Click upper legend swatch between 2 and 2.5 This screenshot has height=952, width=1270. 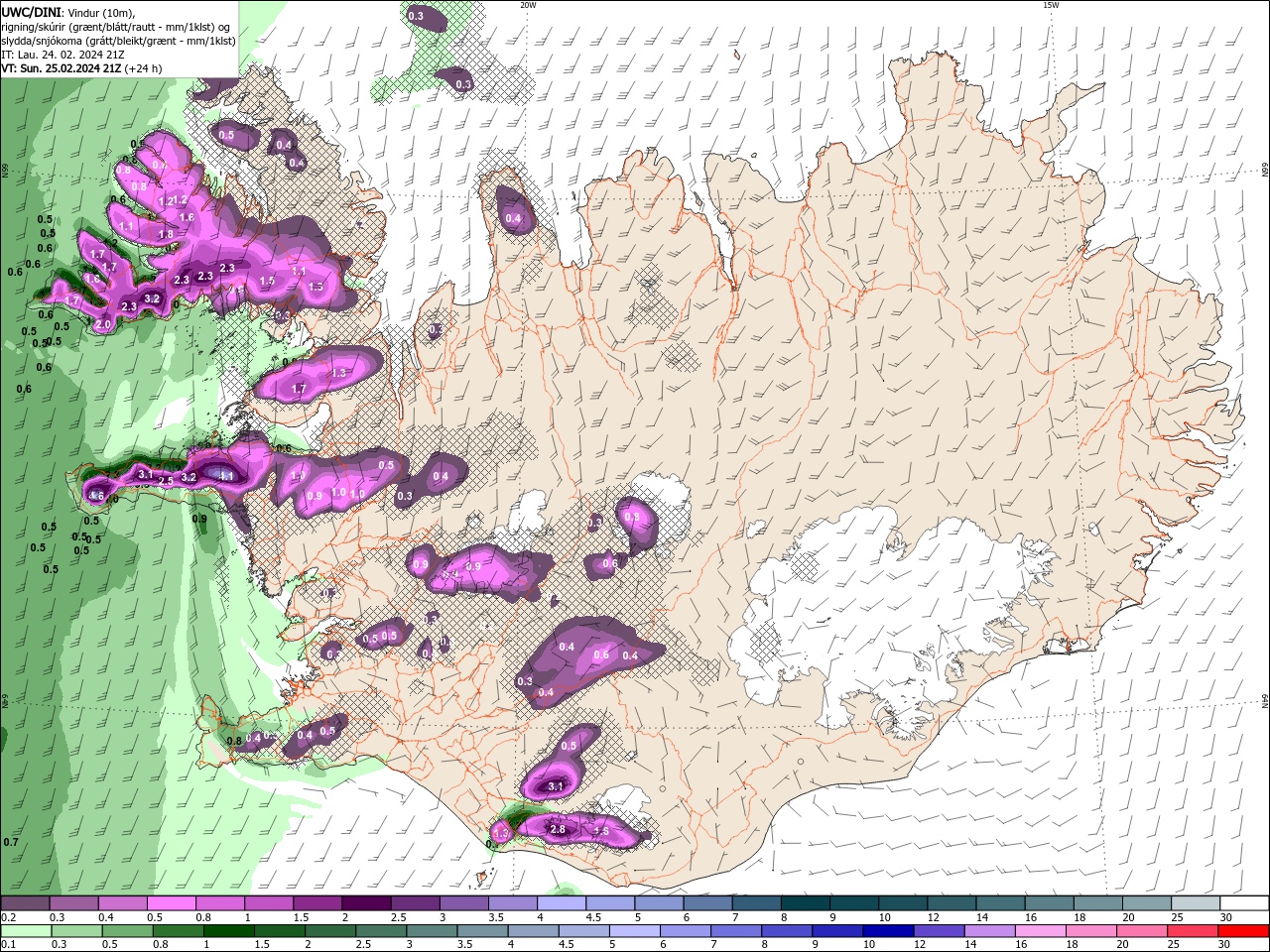pos(365,903)
